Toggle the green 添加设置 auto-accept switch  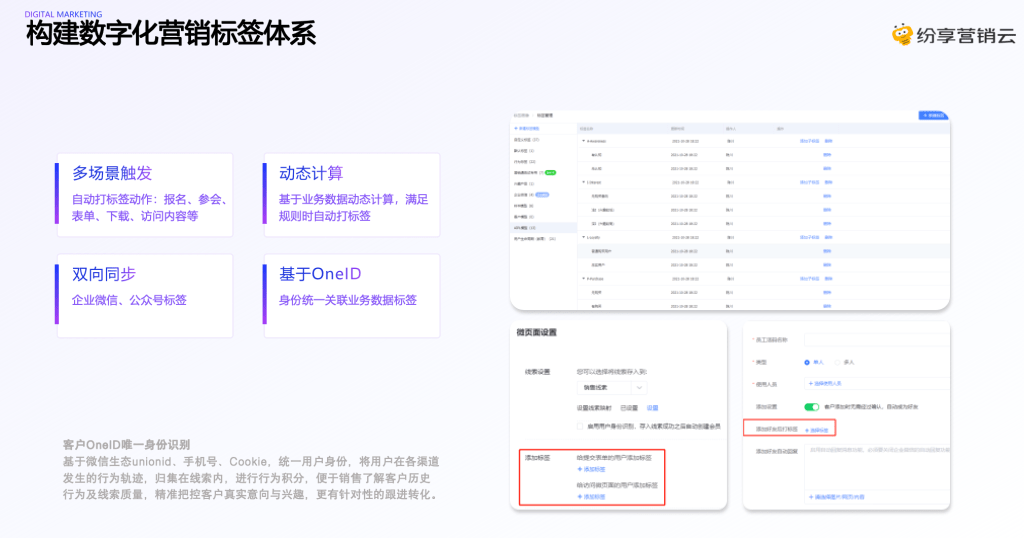coord(812,407)
